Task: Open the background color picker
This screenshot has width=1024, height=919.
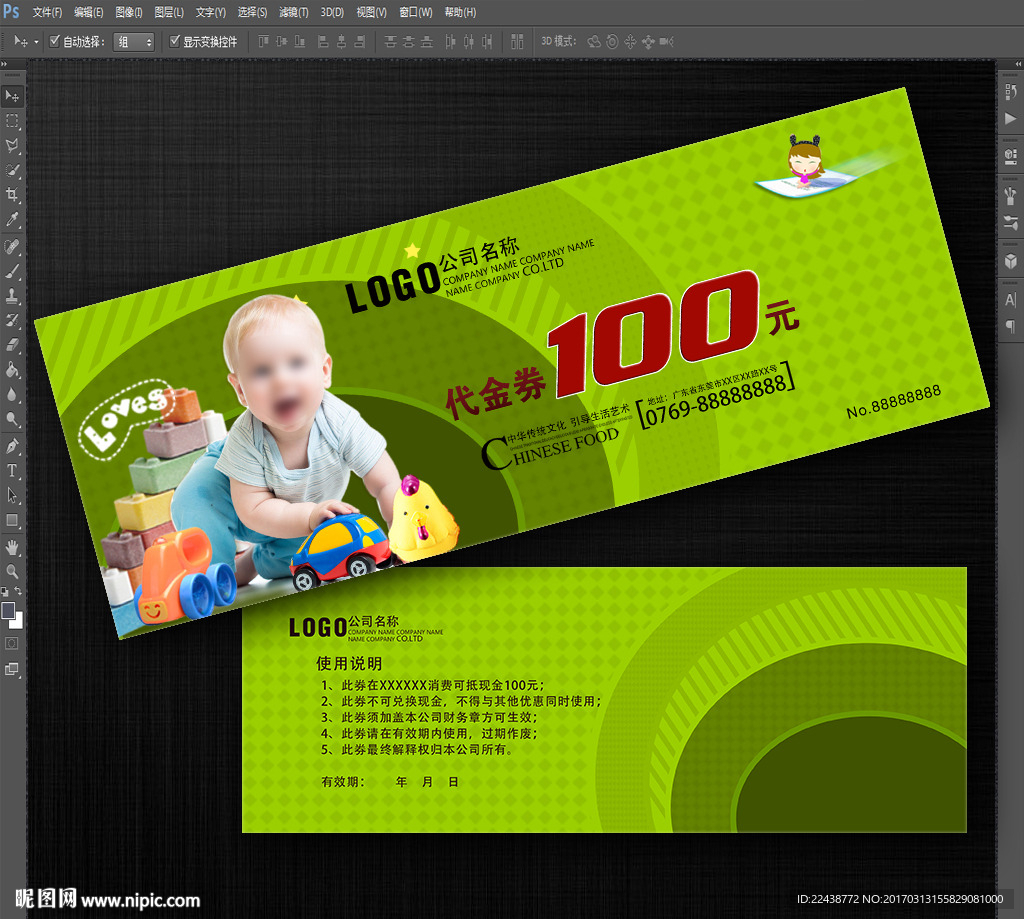Action: tap(18, 622)
